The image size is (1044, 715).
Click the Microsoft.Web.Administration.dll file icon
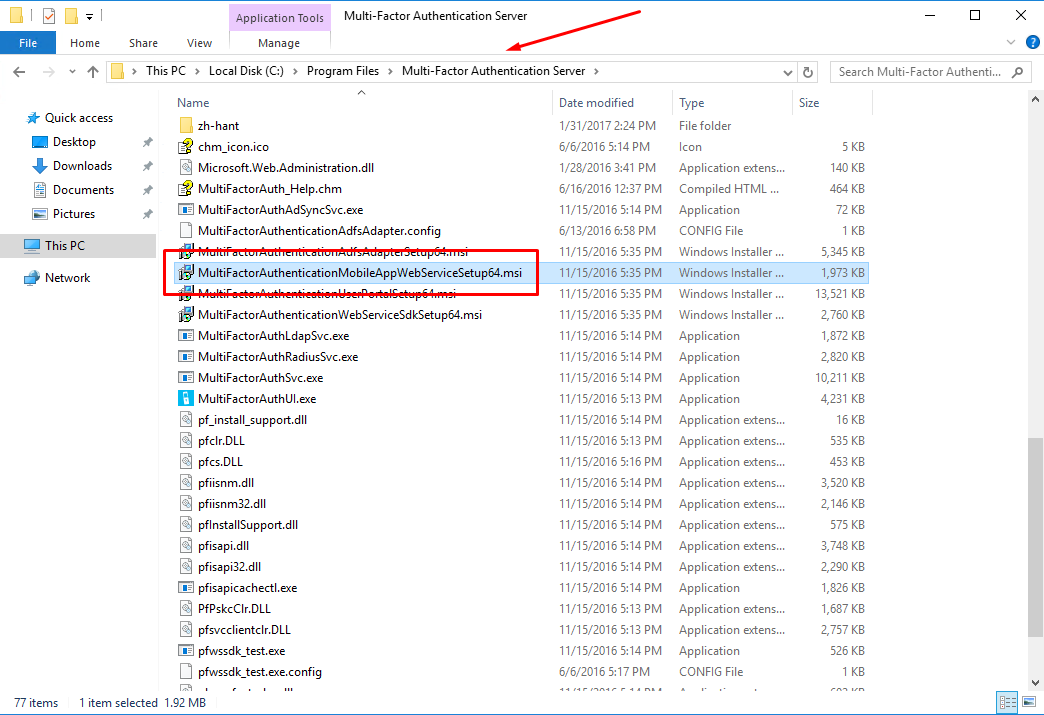click(x=186, y=168)
